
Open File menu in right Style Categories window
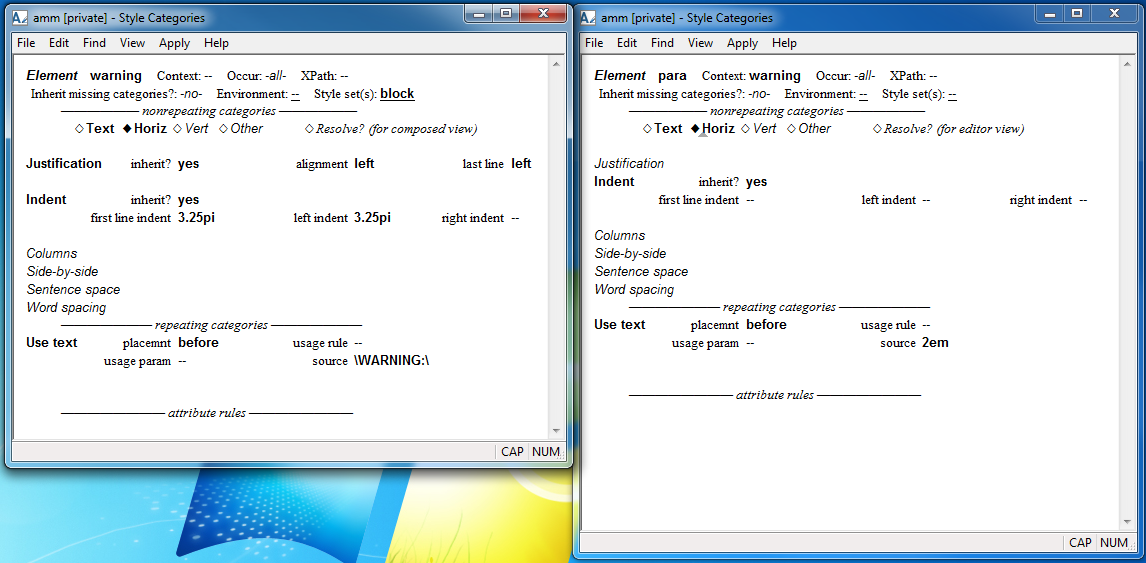594,43
